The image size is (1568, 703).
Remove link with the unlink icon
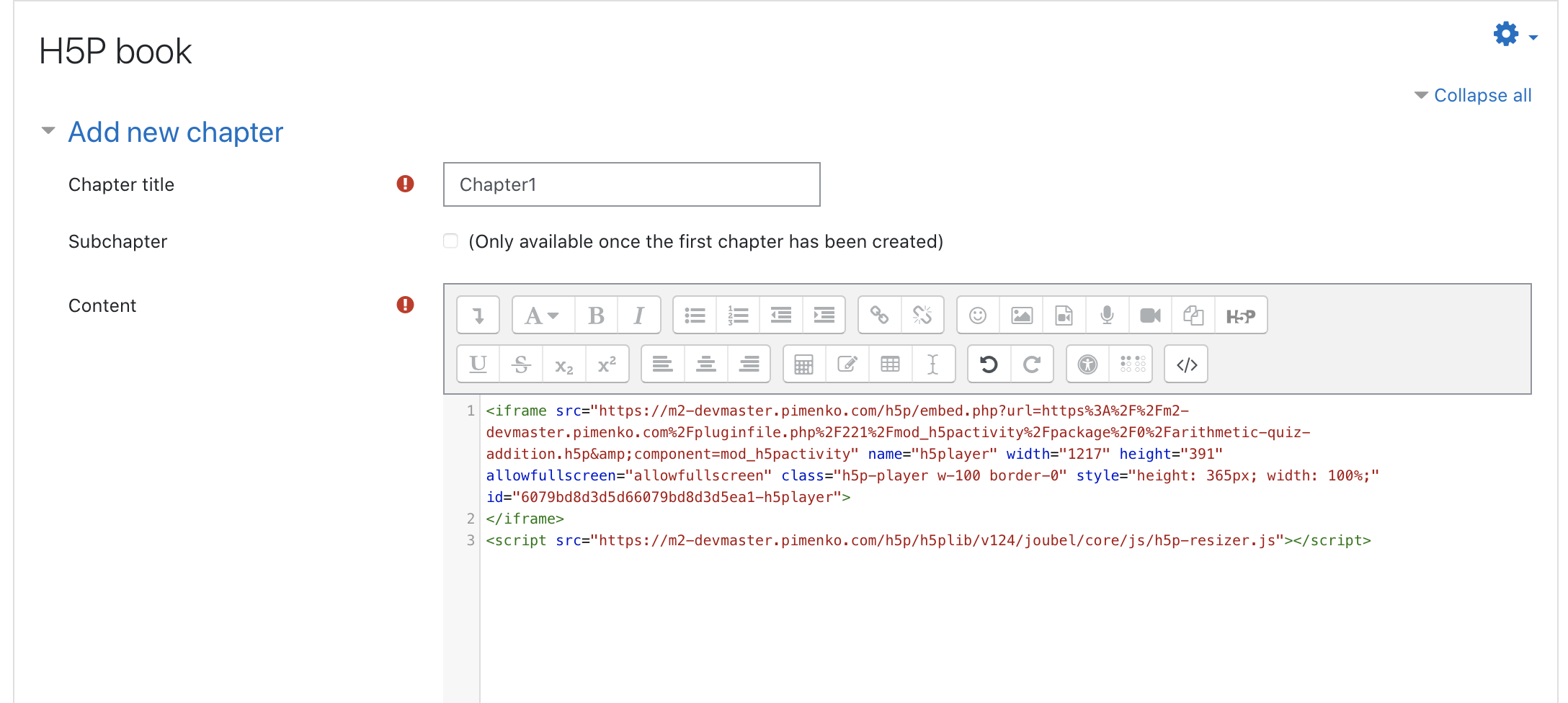pos(922,315)
